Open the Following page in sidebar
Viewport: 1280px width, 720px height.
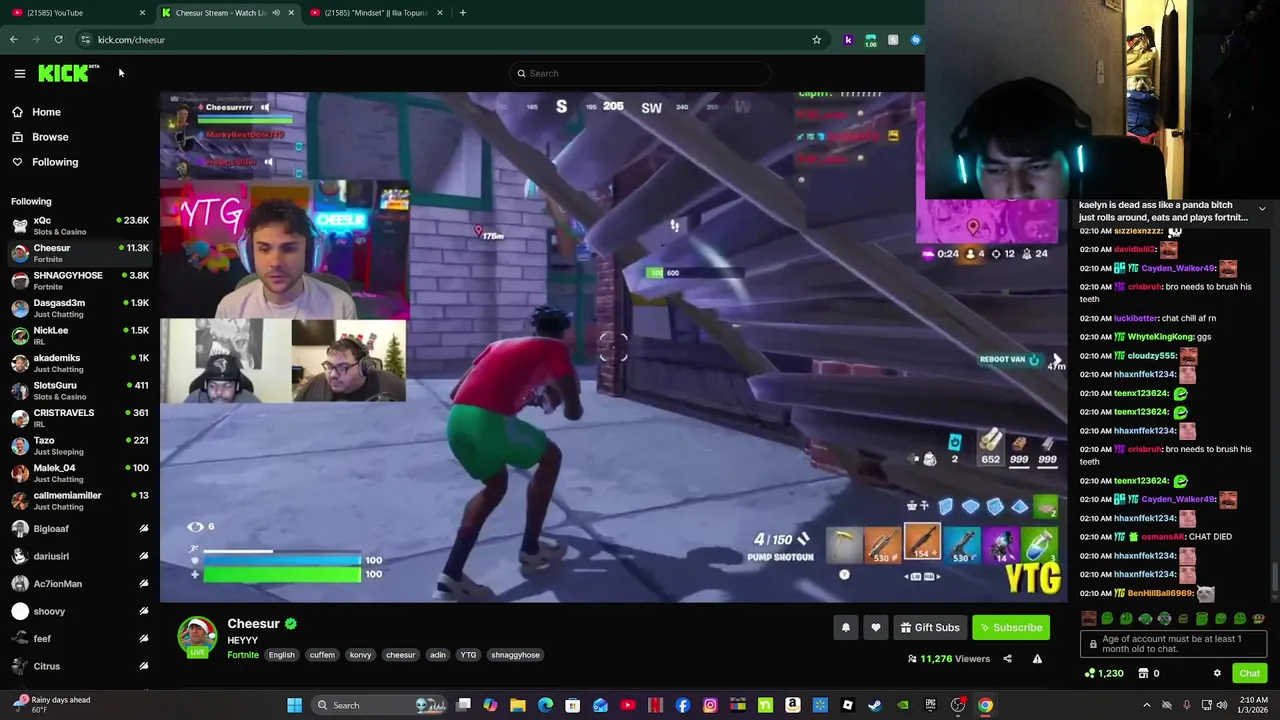pos(55,162)
